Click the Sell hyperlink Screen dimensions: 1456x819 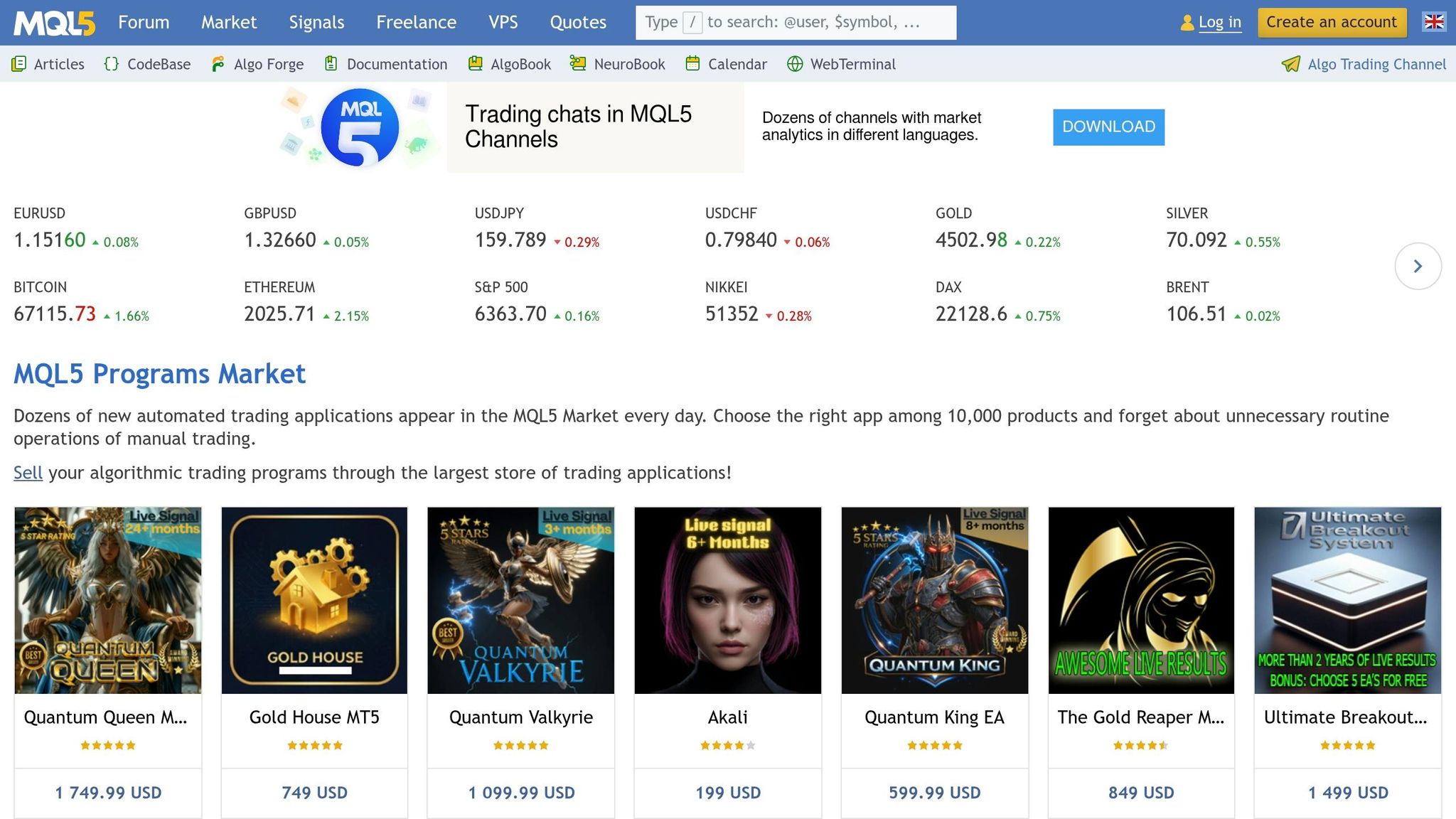point(28,473)
